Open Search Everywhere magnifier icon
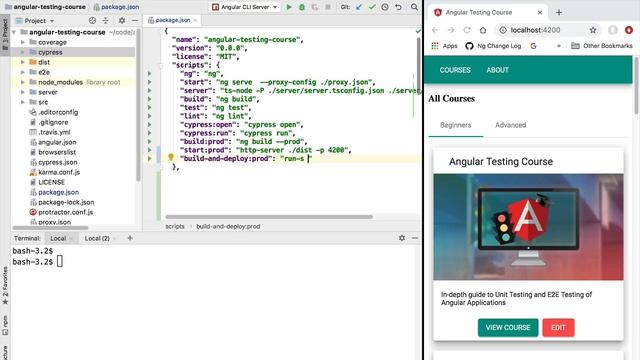 click(x=414, y=7)
